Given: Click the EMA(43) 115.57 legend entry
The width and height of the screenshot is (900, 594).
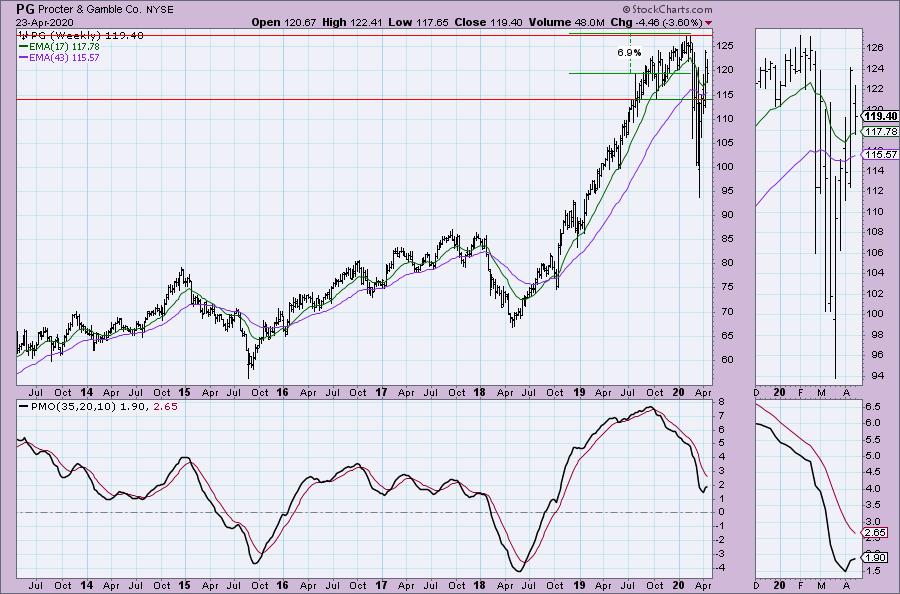Looking at the screenshot, I should [x=59, y=58].
